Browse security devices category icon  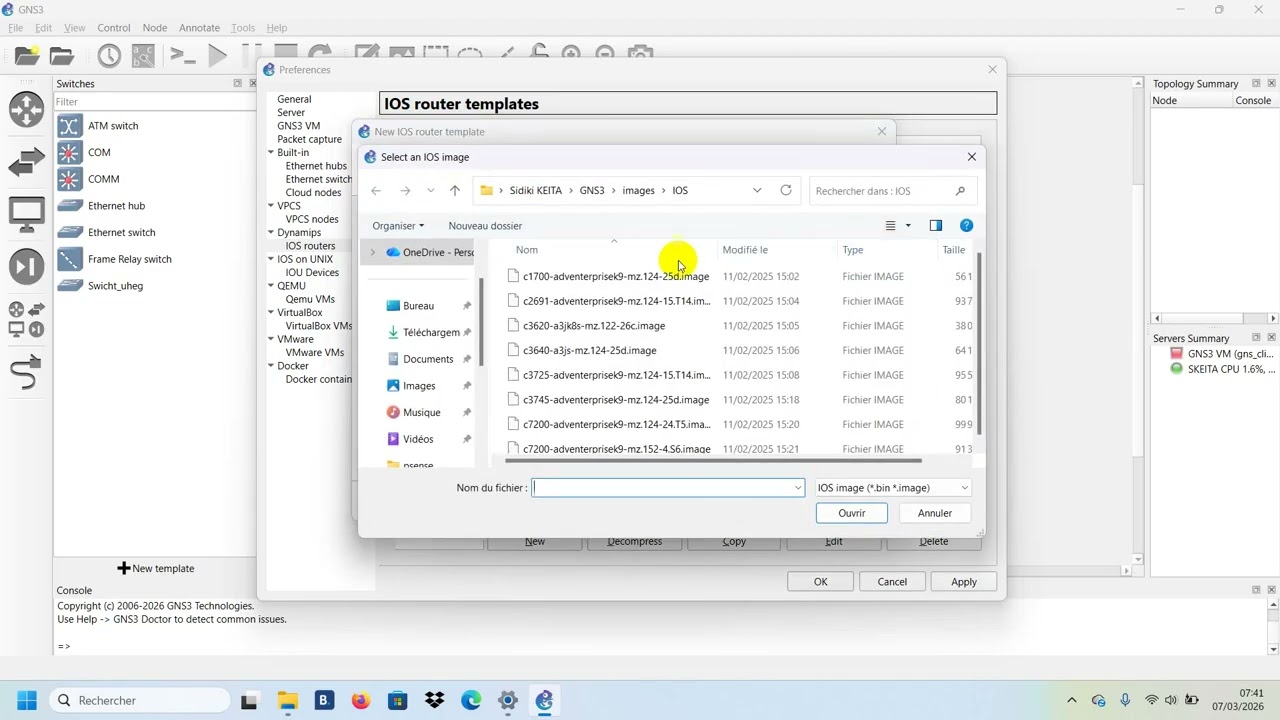point(27,266)
